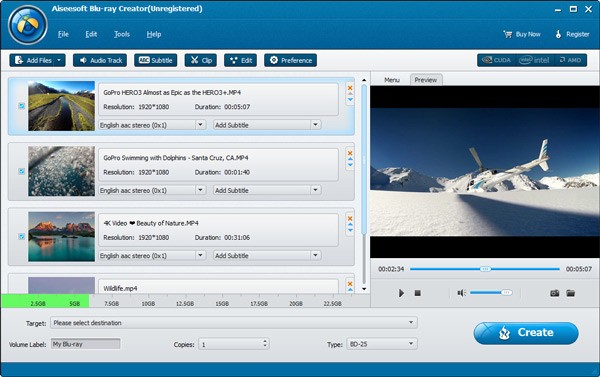600x377 pixels.
Task: Click the Buy Now cart icon
Action: [508, 34]
